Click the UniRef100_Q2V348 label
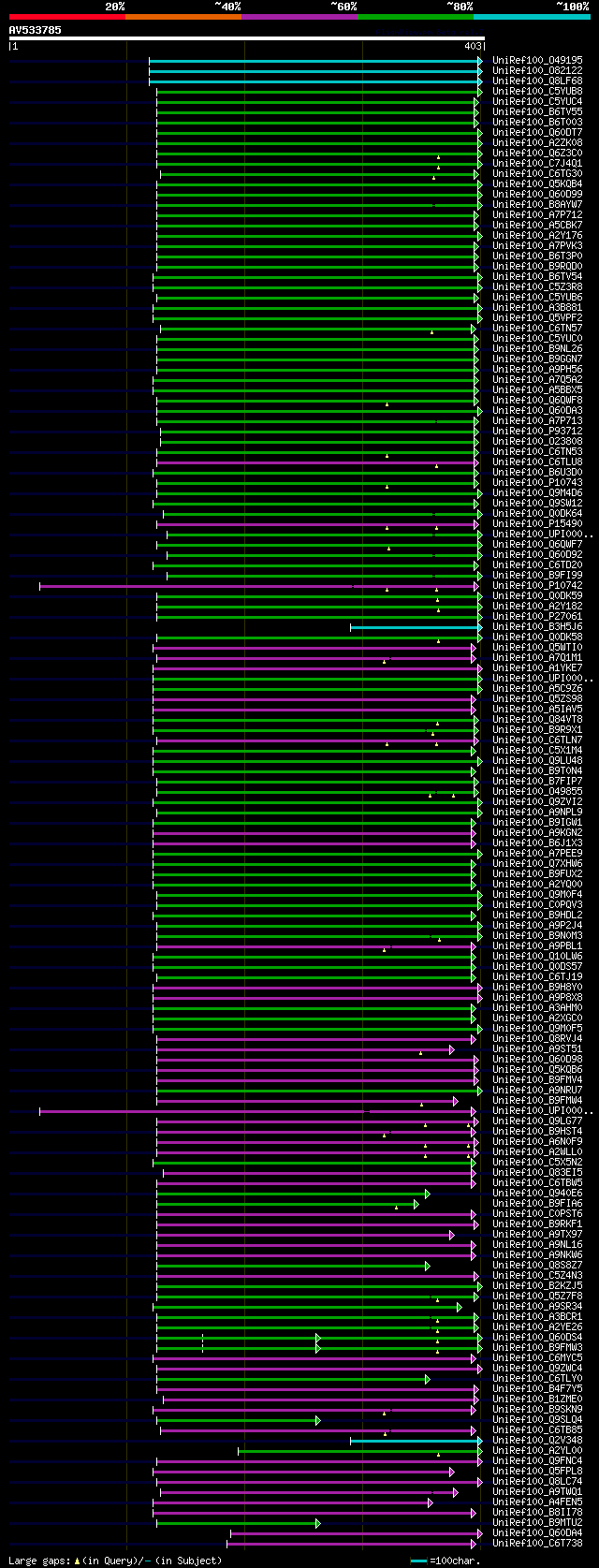Image resolution: width=599 pixels, height=1568 pixels. point(537,1440)
